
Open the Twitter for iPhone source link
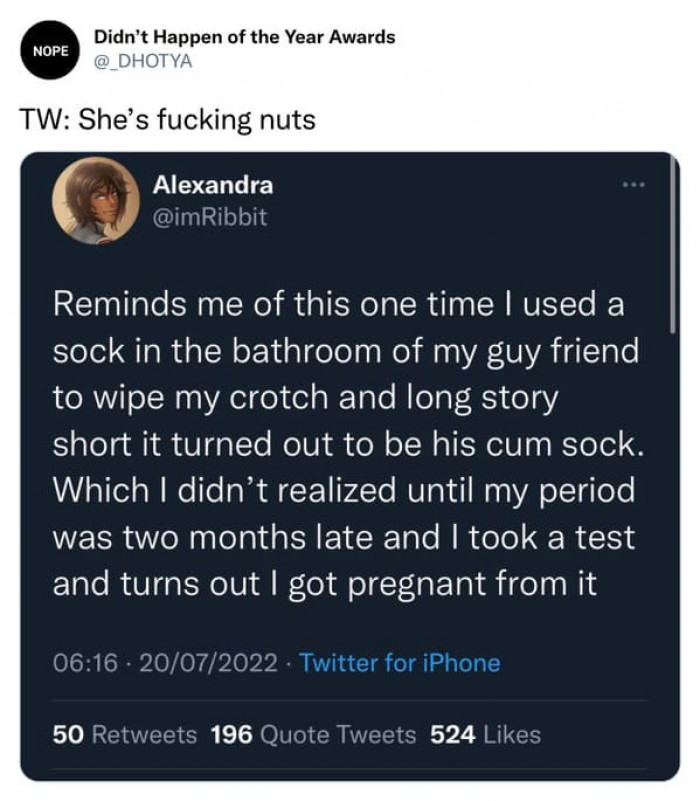click(x=399, y=662)
